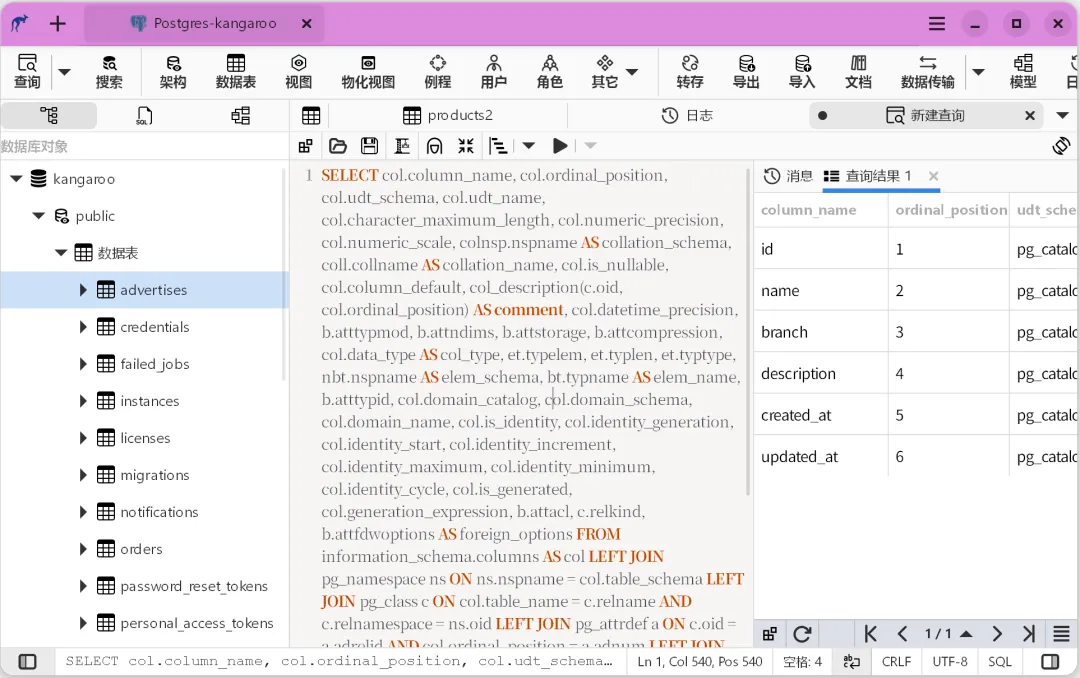Click the rotate icon at editor right
The width and height of the screenshot is (1080, 678).
click(x=1061, y=146)
